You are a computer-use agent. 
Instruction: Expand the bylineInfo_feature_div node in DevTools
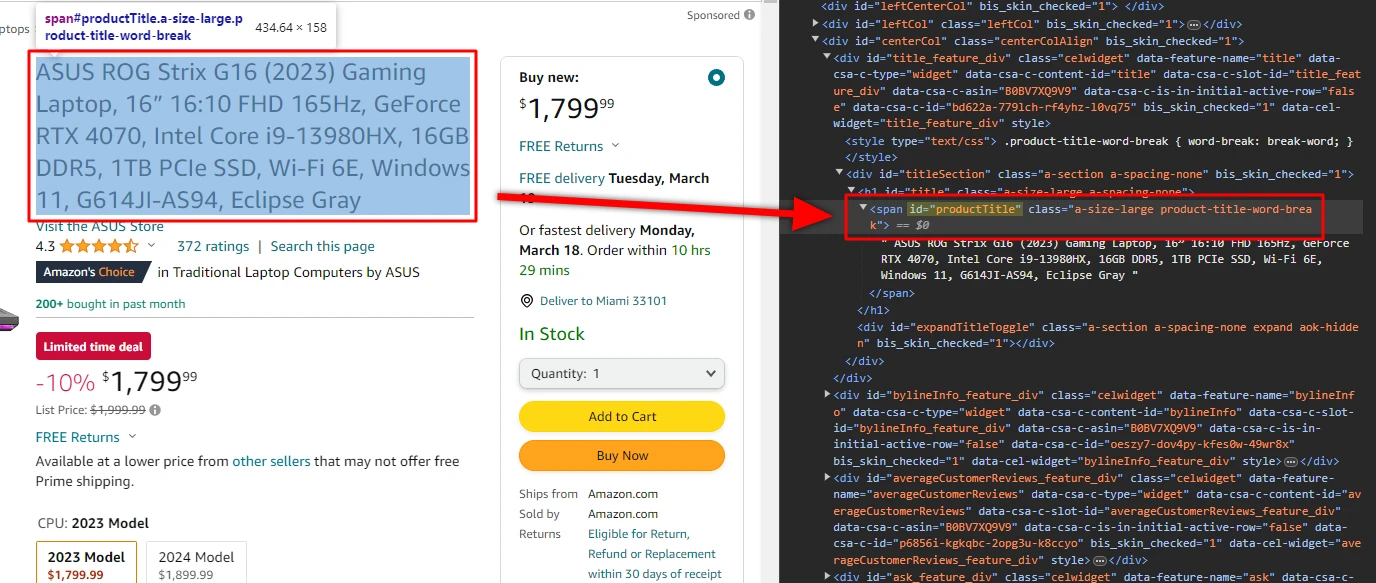[x=826, y=394]
